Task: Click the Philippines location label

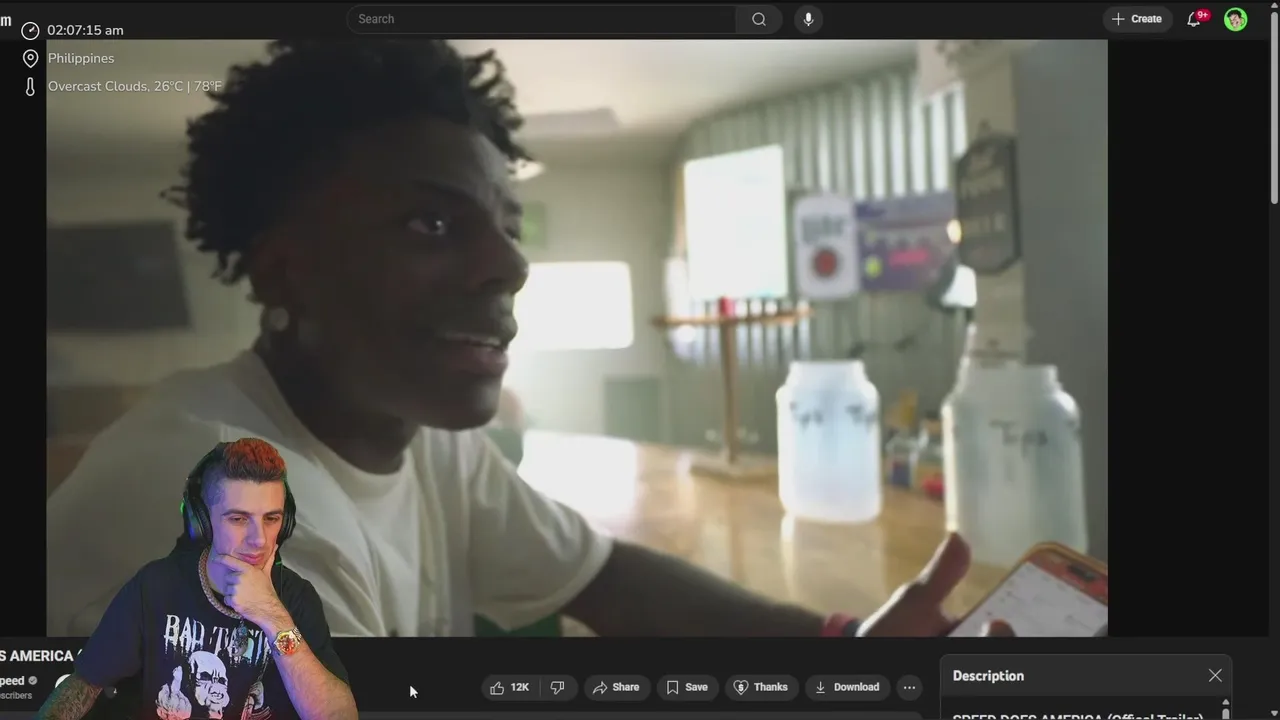Action: 81,58
